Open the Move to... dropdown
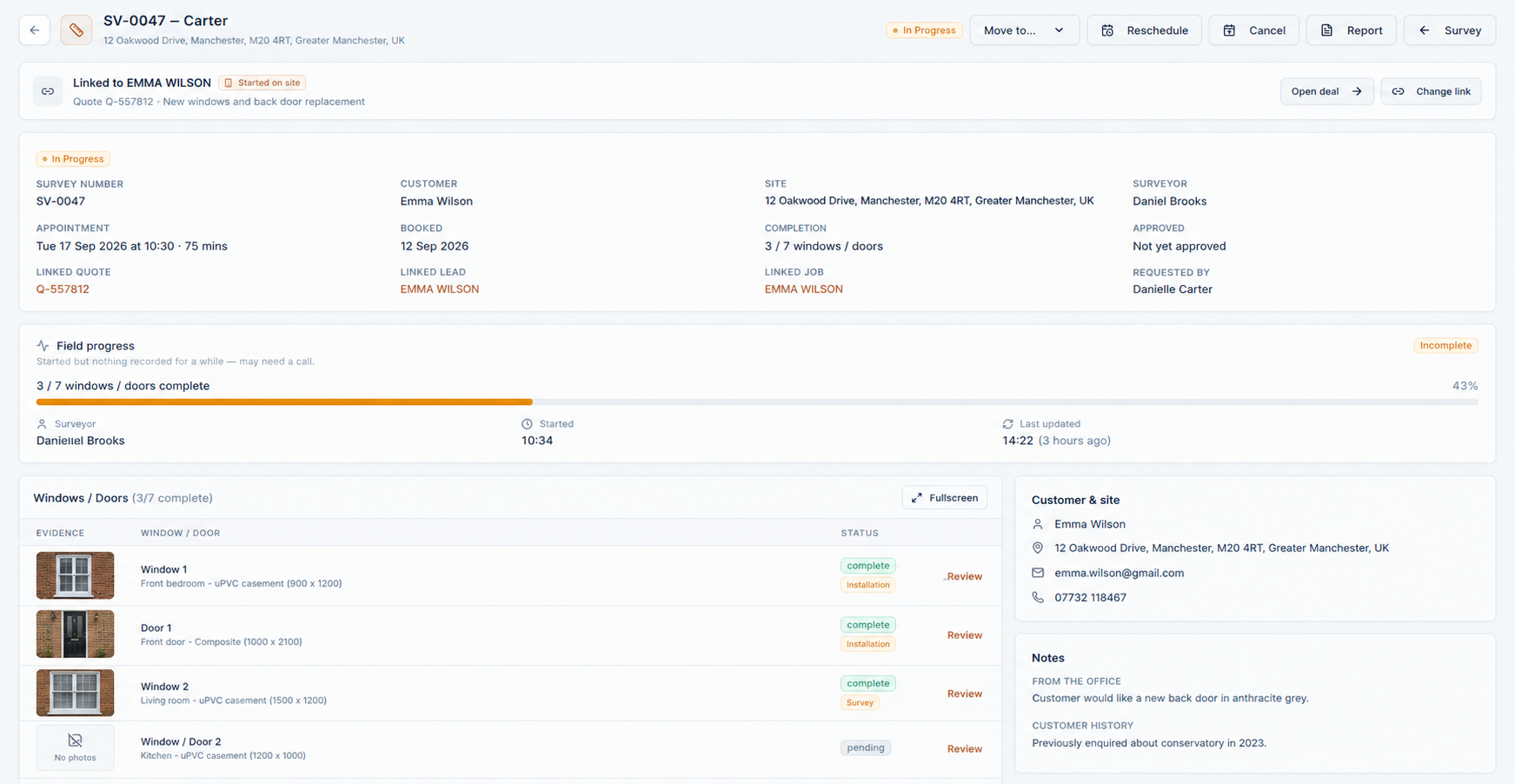 1024,30
